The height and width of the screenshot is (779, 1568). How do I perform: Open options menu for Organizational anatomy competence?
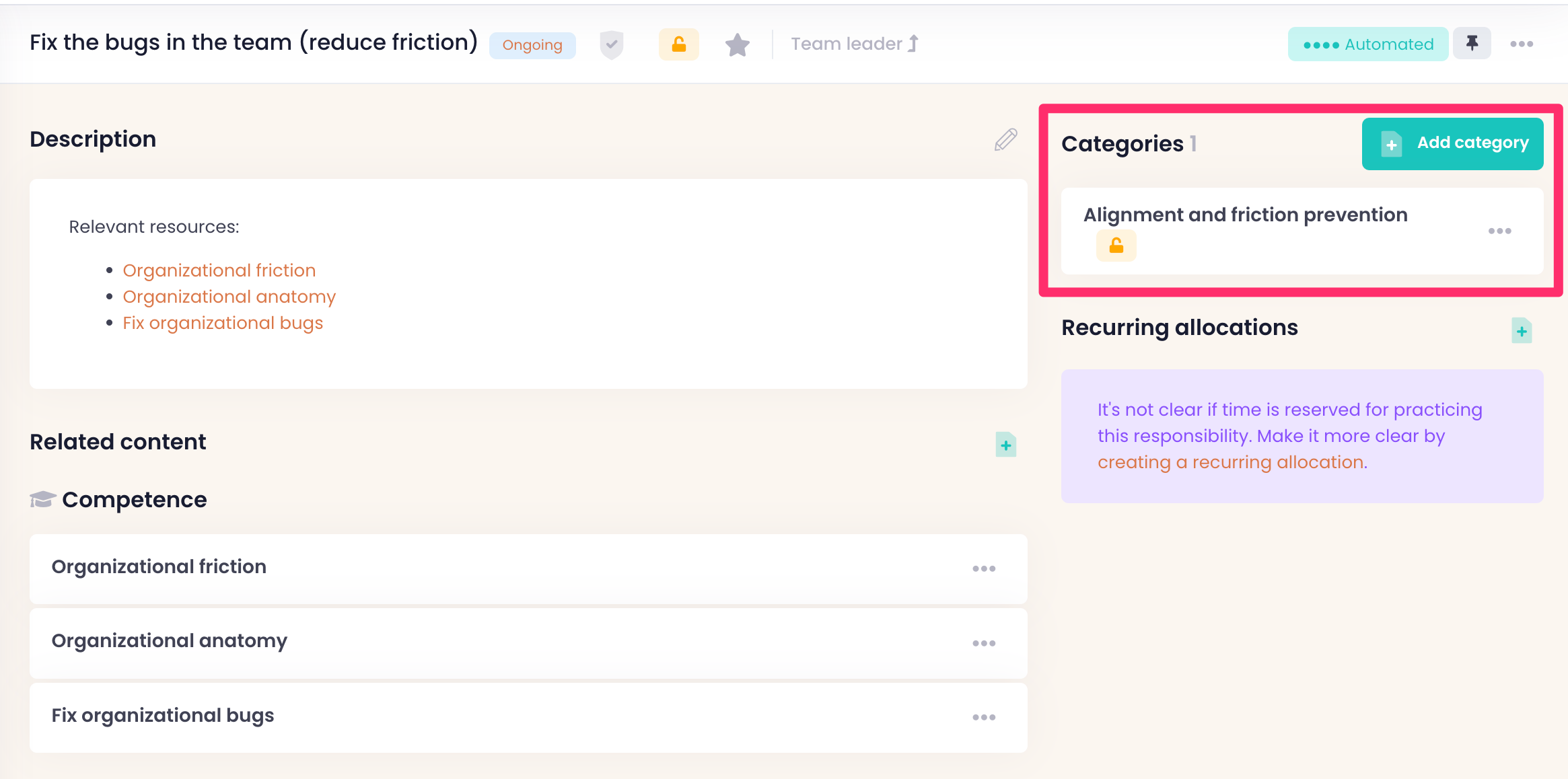[983, 644]
